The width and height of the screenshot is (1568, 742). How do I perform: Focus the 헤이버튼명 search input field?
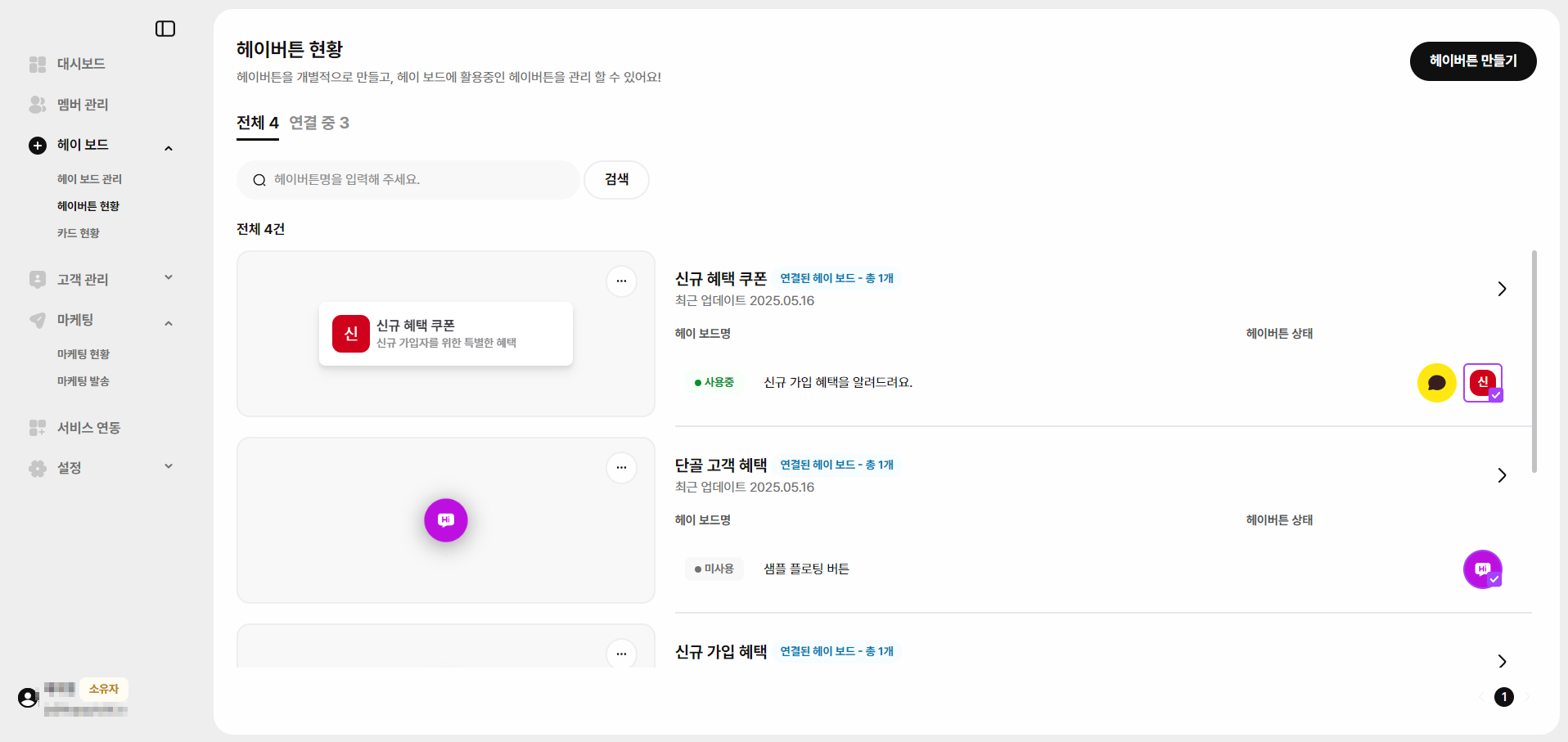pyautogui.click(x=408, y=180)
